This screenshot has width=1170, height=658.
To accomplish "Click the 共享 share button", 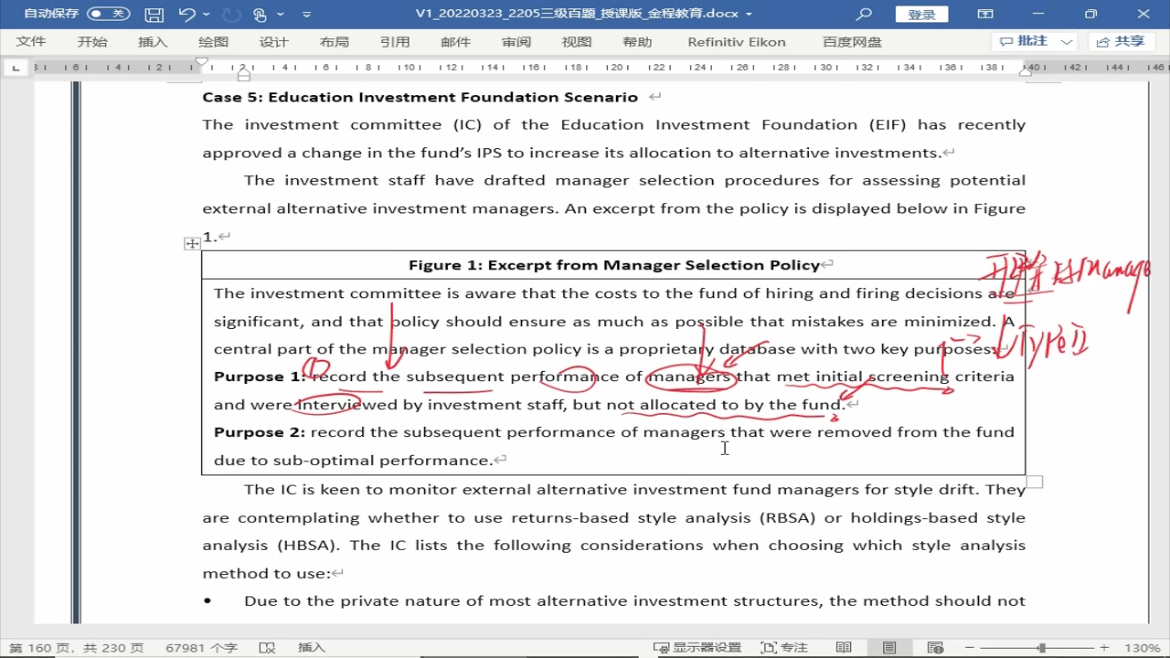I will 1121,42.
